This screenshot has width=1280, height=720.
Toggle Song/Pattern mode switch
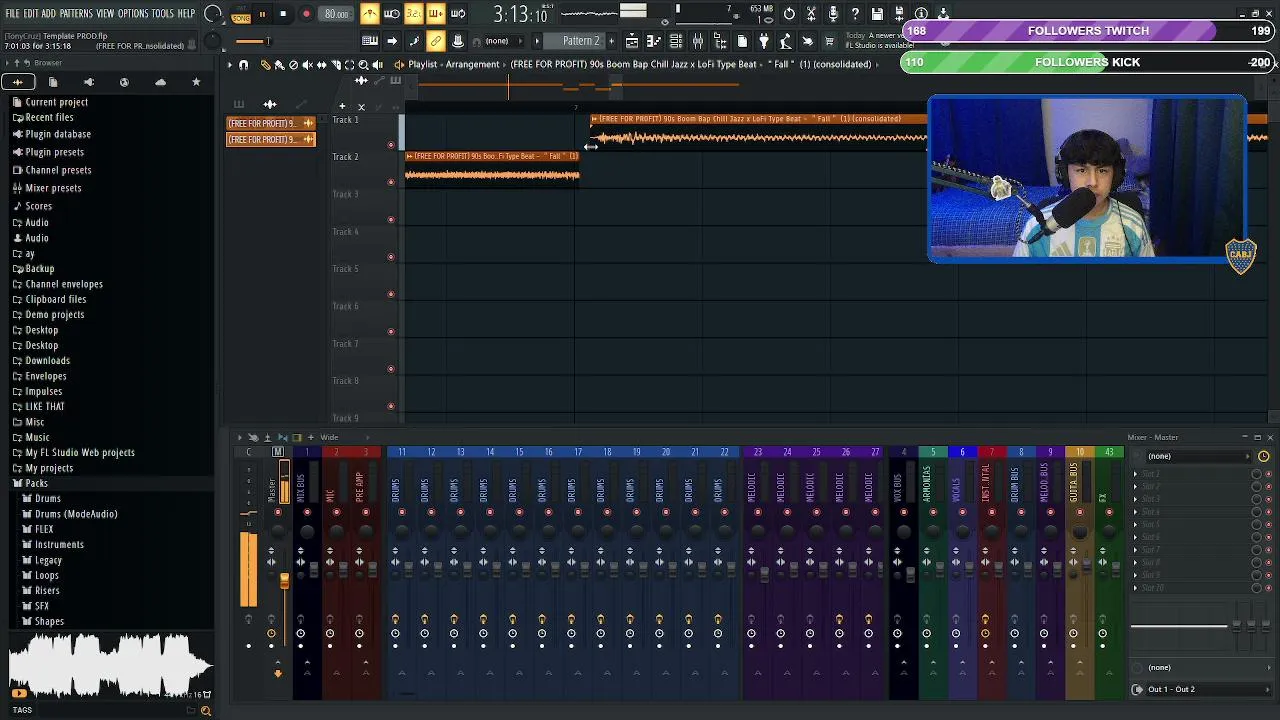coord(241,14)
